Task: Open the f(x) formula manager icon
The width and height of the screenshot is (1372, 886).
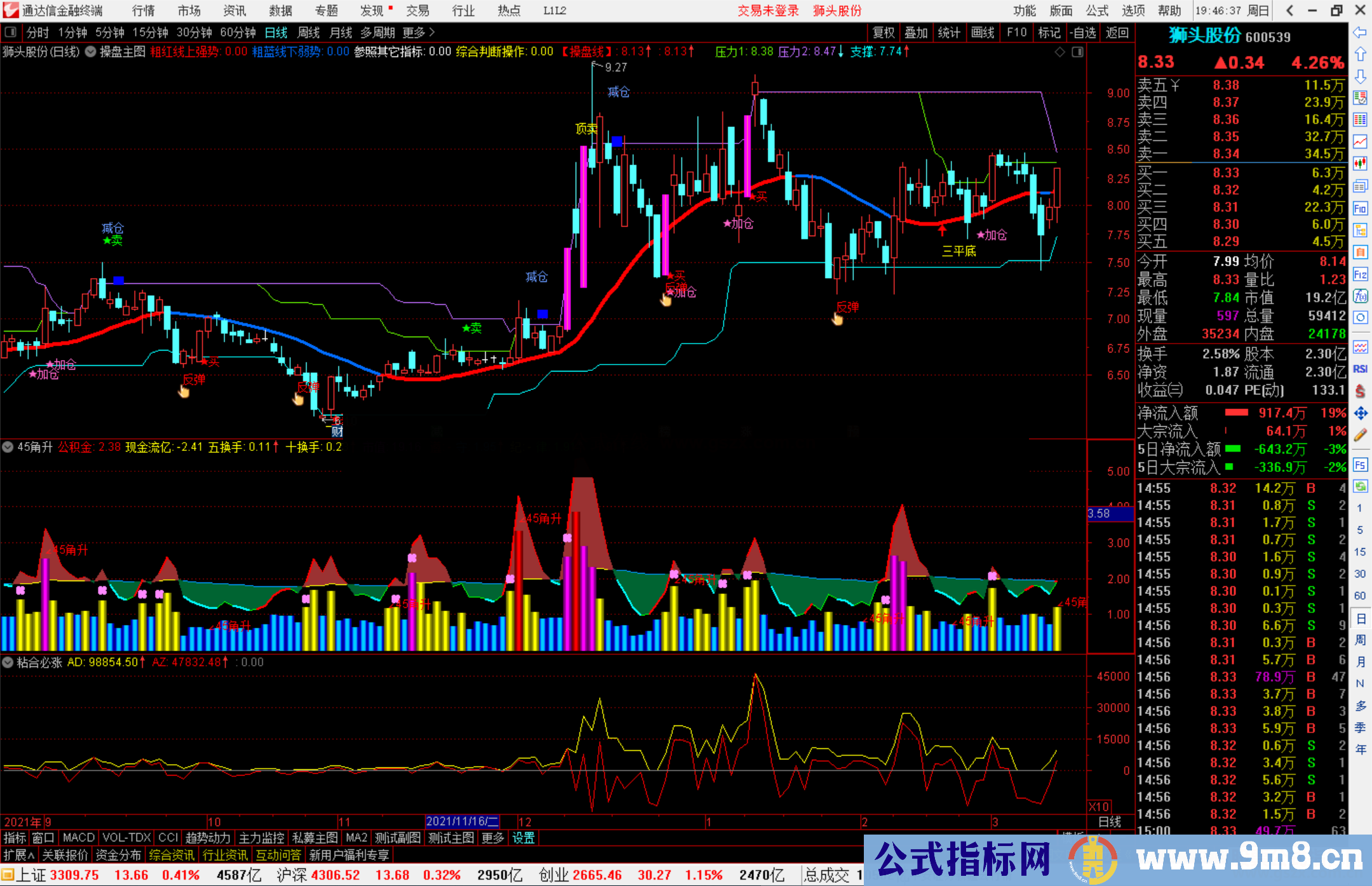Action: [1361, 297]
